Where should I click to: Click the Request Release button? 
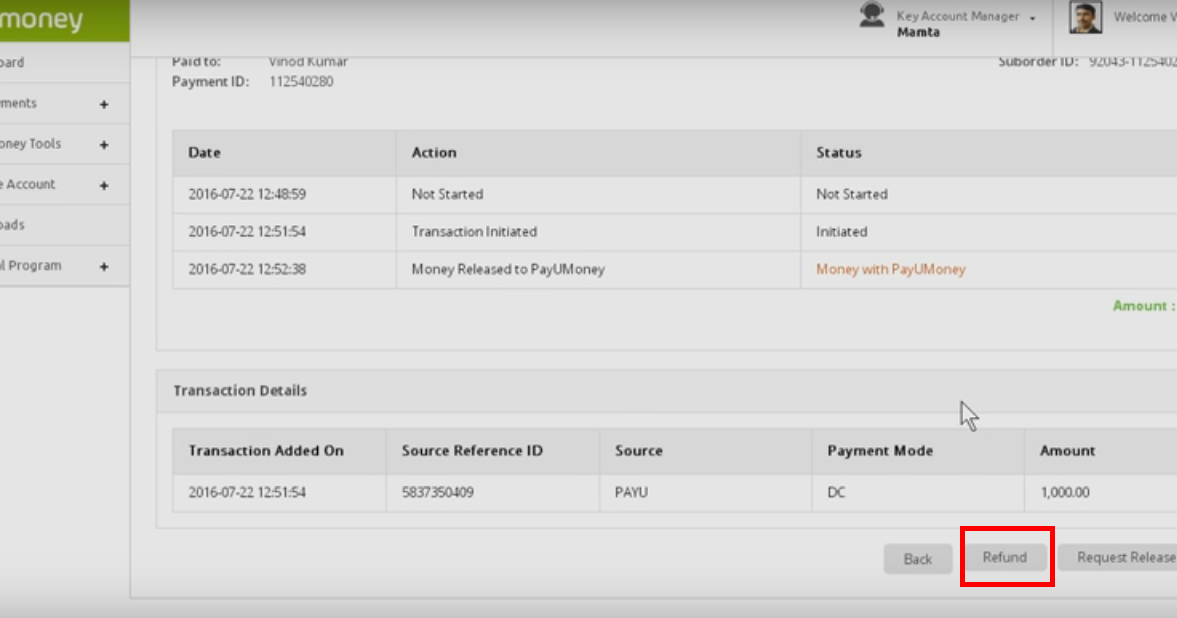[x=1125, y=557]
